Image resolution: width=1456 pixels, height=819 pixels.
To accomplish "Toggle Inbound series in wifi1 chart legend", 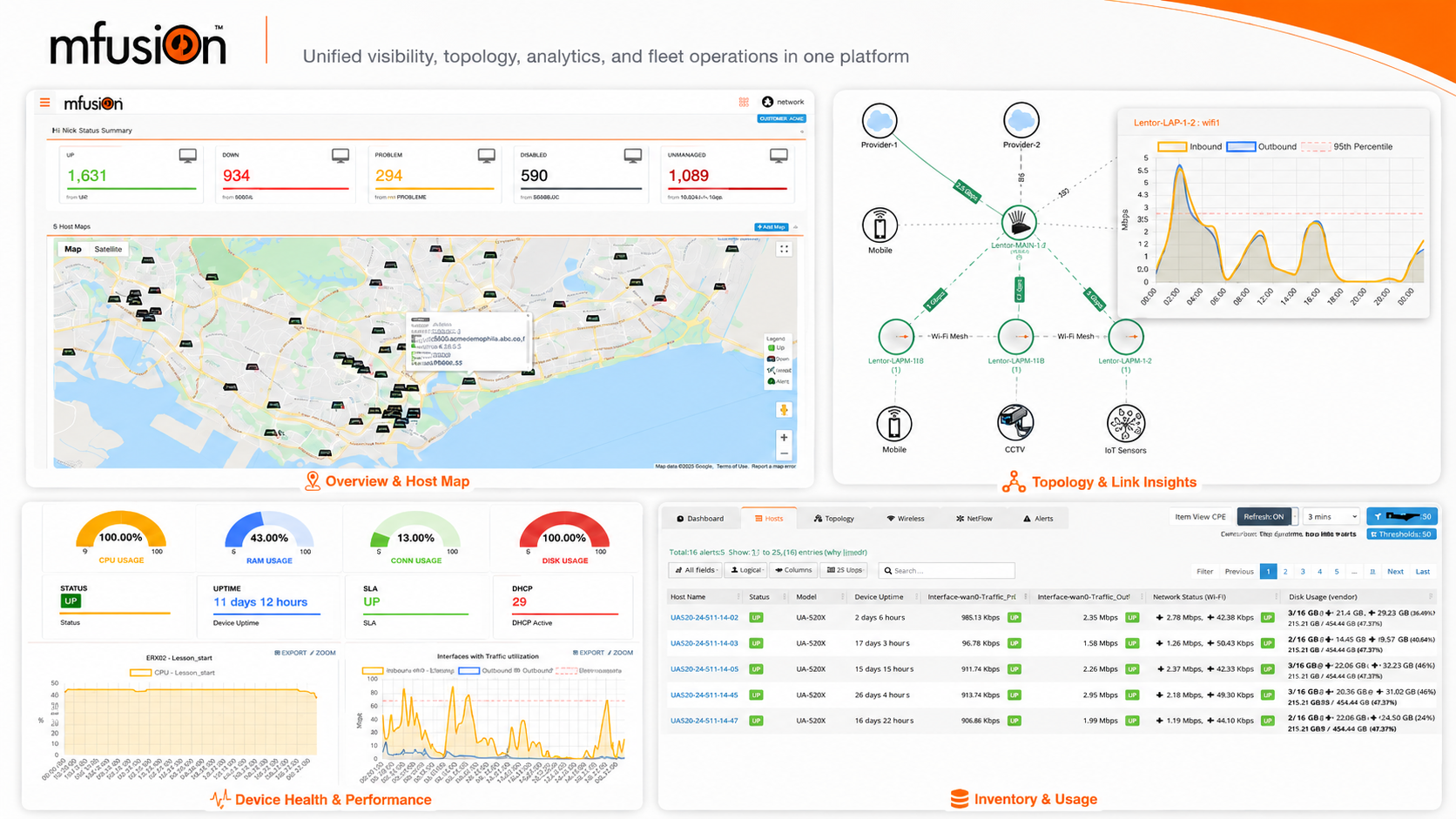I will click(x=1190, y=146).
